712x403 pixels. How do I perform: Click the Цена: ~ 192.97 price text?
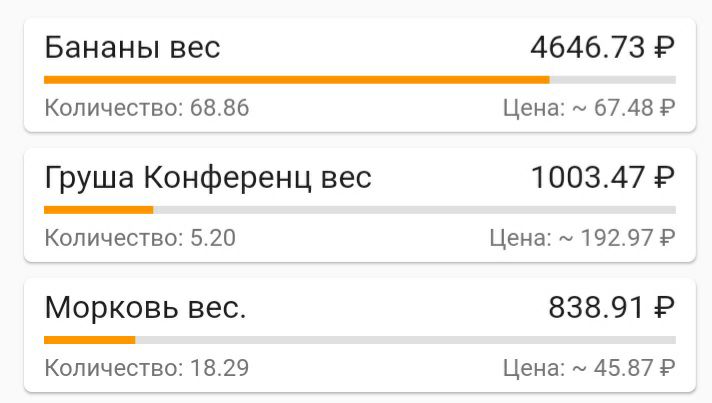(582, 238)
